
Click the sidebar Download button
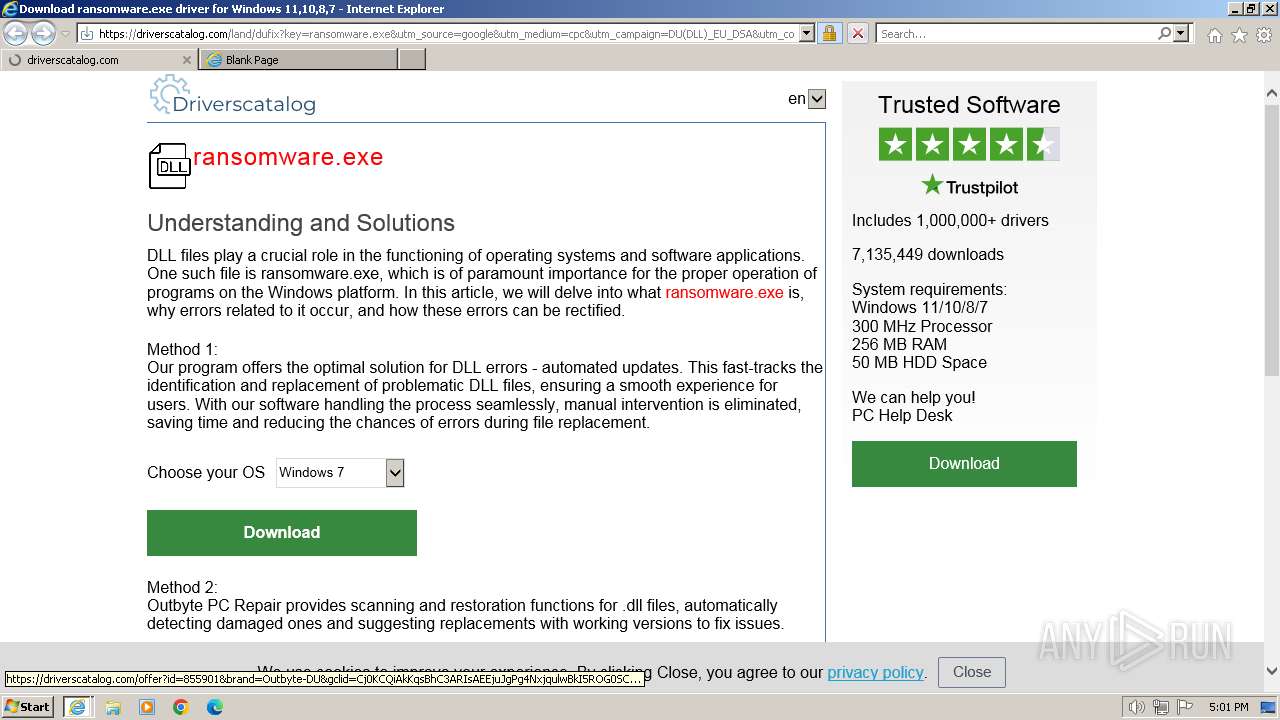tap(964, 464)
